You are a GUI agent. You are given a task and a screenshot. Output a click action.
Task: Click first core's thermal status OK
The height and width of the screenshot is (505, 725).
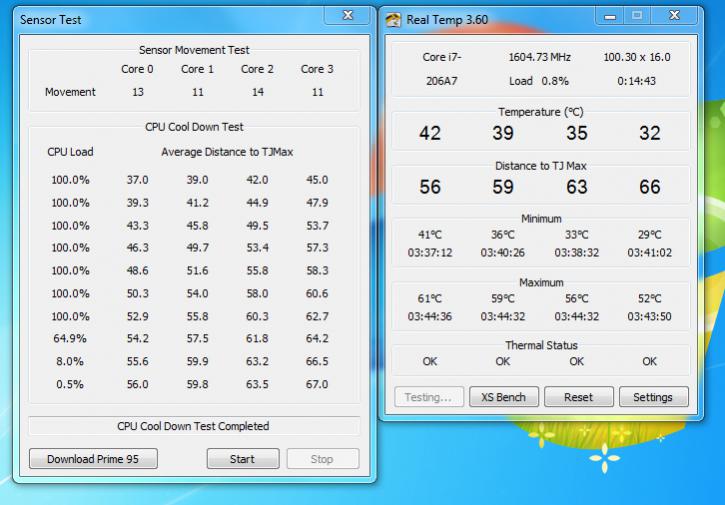[x=430, y=361]
